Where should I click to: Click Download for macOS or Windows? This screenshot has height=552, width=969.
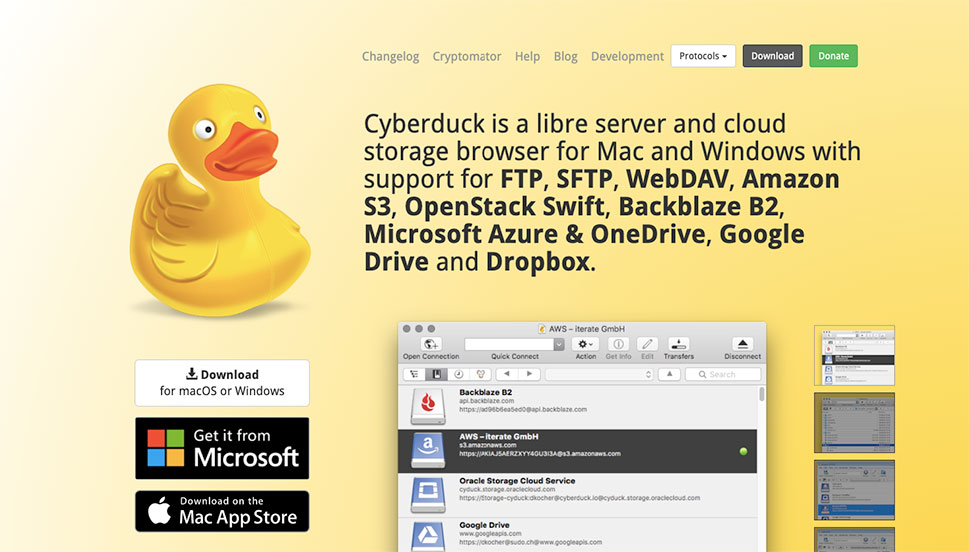[222, 383]
